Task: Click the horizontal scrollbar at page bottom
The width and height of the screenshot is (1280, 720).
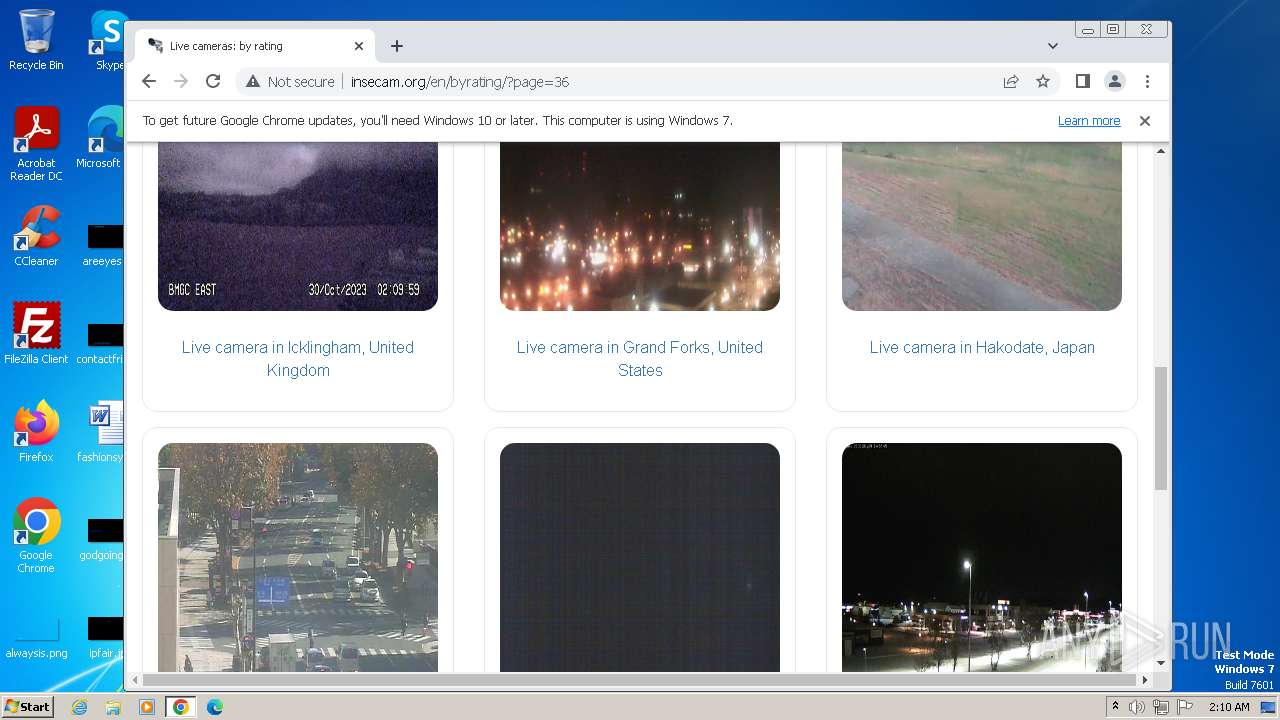Action: pyautogui.click(x=640, y=680)
